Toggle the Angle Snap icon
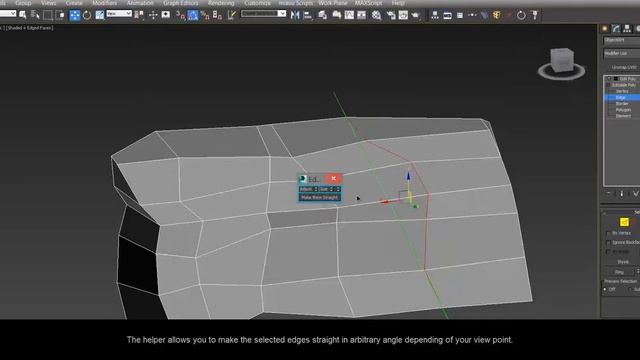The image size is (640, 360). tap(193, 15)
